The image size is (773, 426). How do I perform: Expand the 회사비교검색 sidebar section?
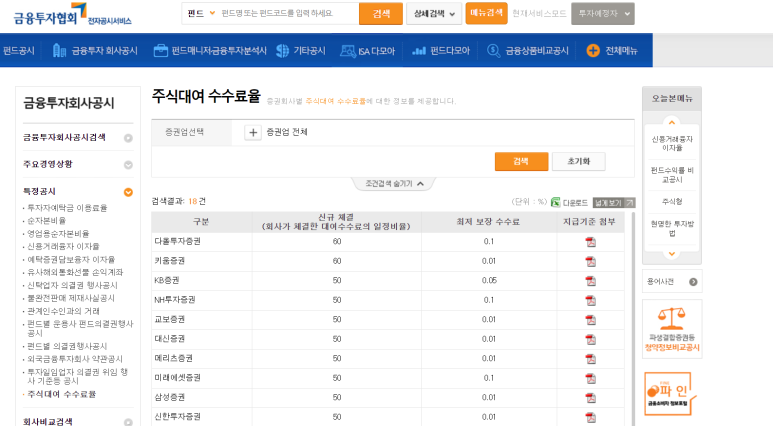point(128,422)
